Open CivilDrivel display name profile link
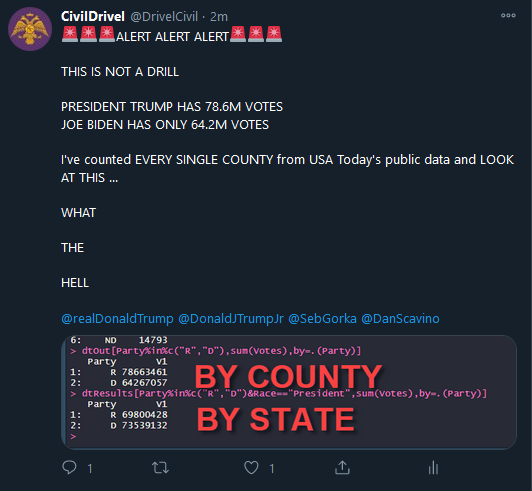Image resolution: width=532 pixels, height=491 pixels. pos(93,16)
